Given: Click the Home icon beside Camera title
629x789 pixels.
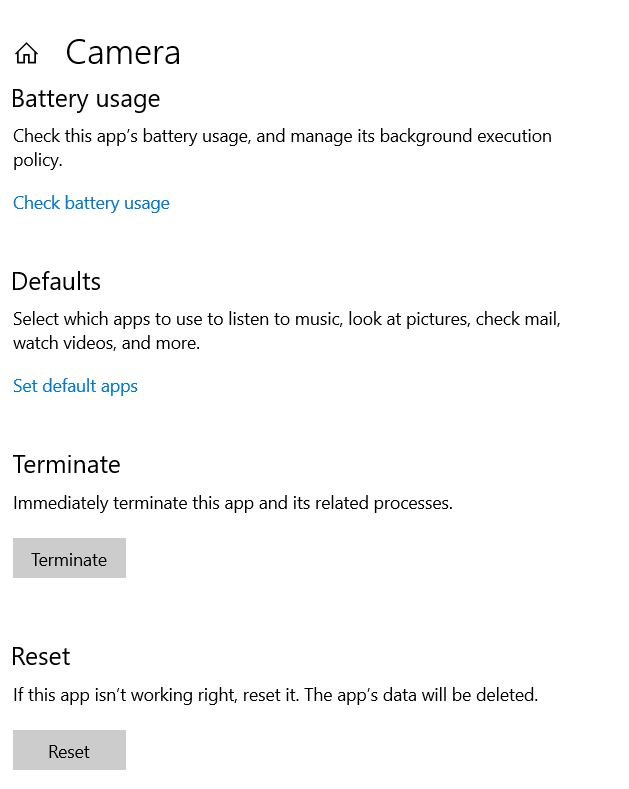Looking at the screenshot, I should pyautogui.click(x=26, y=53).
